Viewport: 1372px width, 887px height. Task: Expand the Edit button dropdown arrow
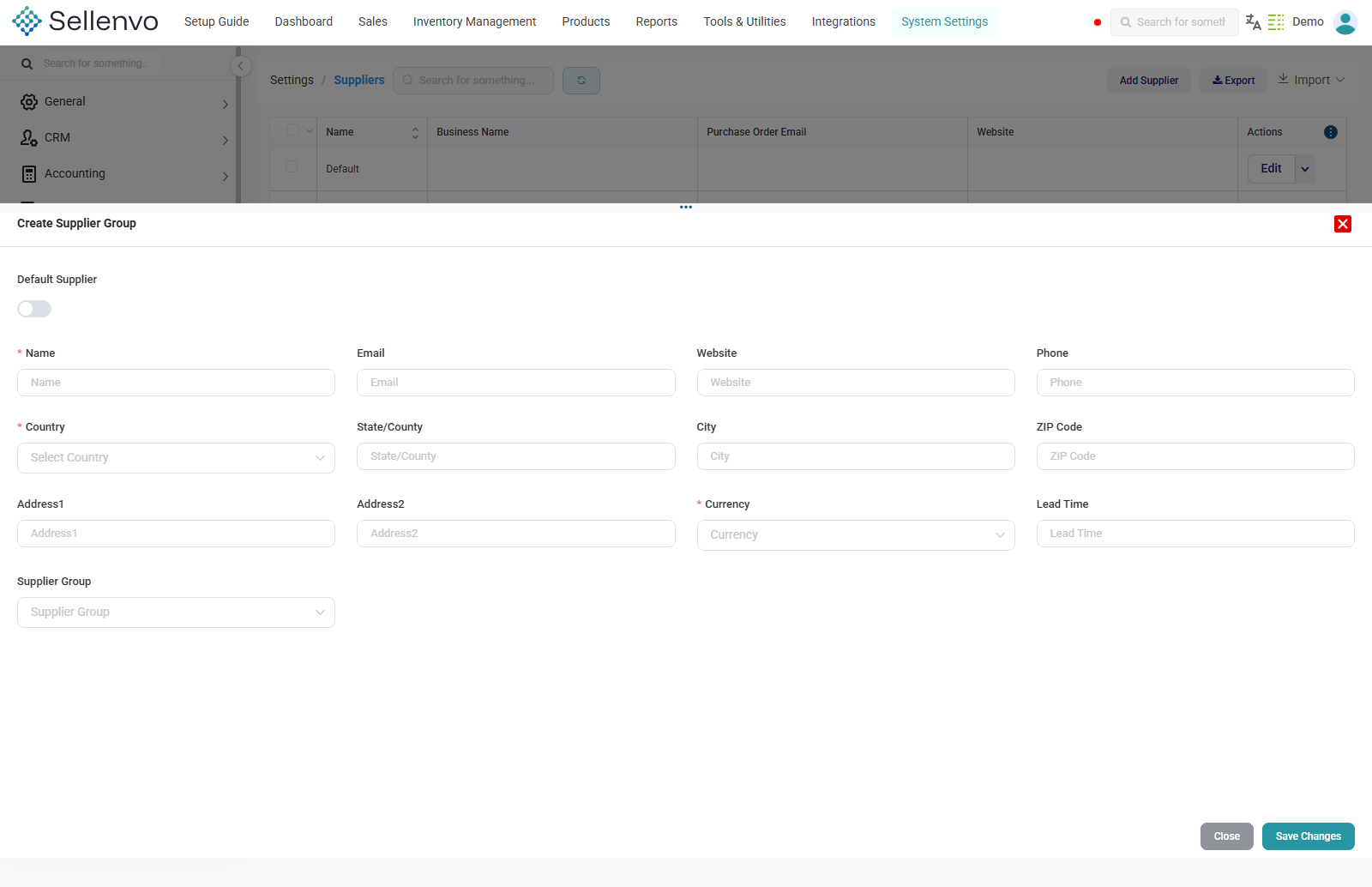point(1305,169)
